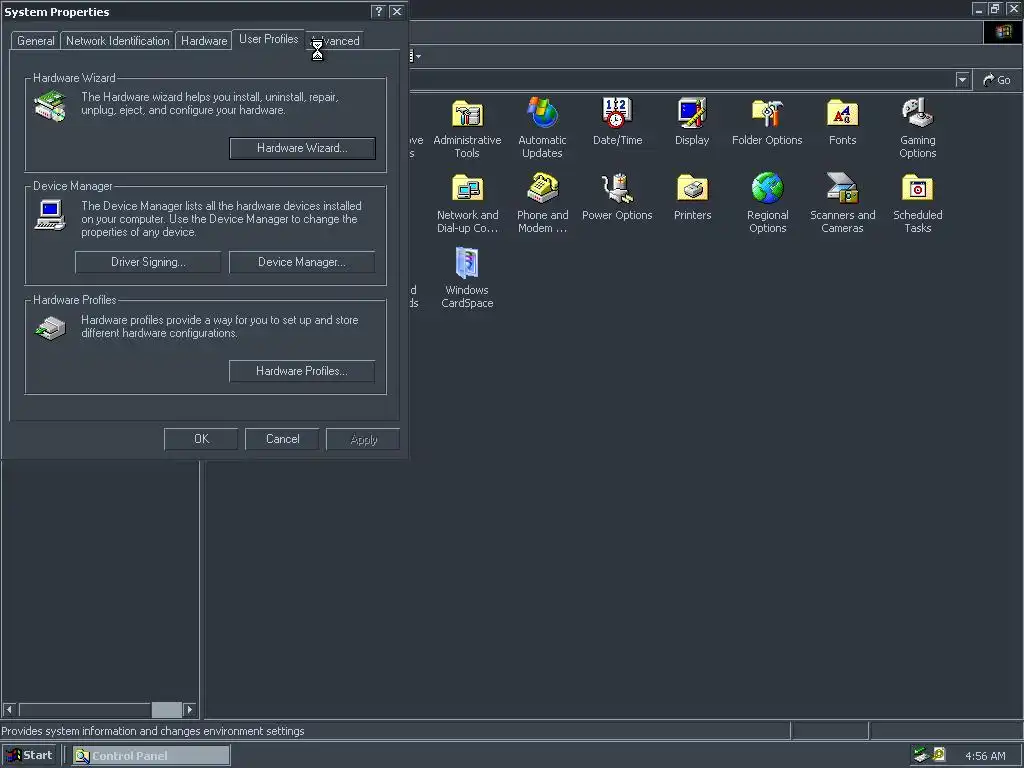Image resolution: width=1024 pixels, height=768 pixels.
Task: Click the Device Manager computer icon
Action: click(50, 215)
